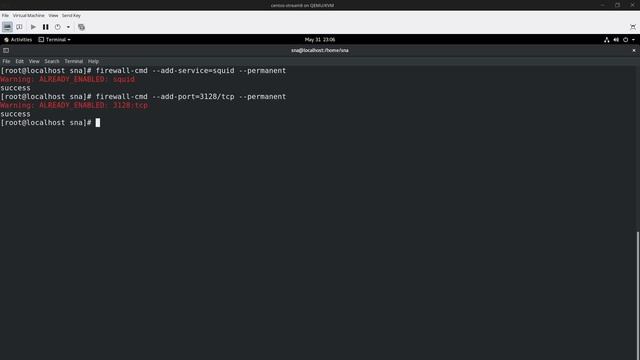Viewport: 640px width, 360px height.
Task: Open terminal File menu
Action: tap(6, 61)
